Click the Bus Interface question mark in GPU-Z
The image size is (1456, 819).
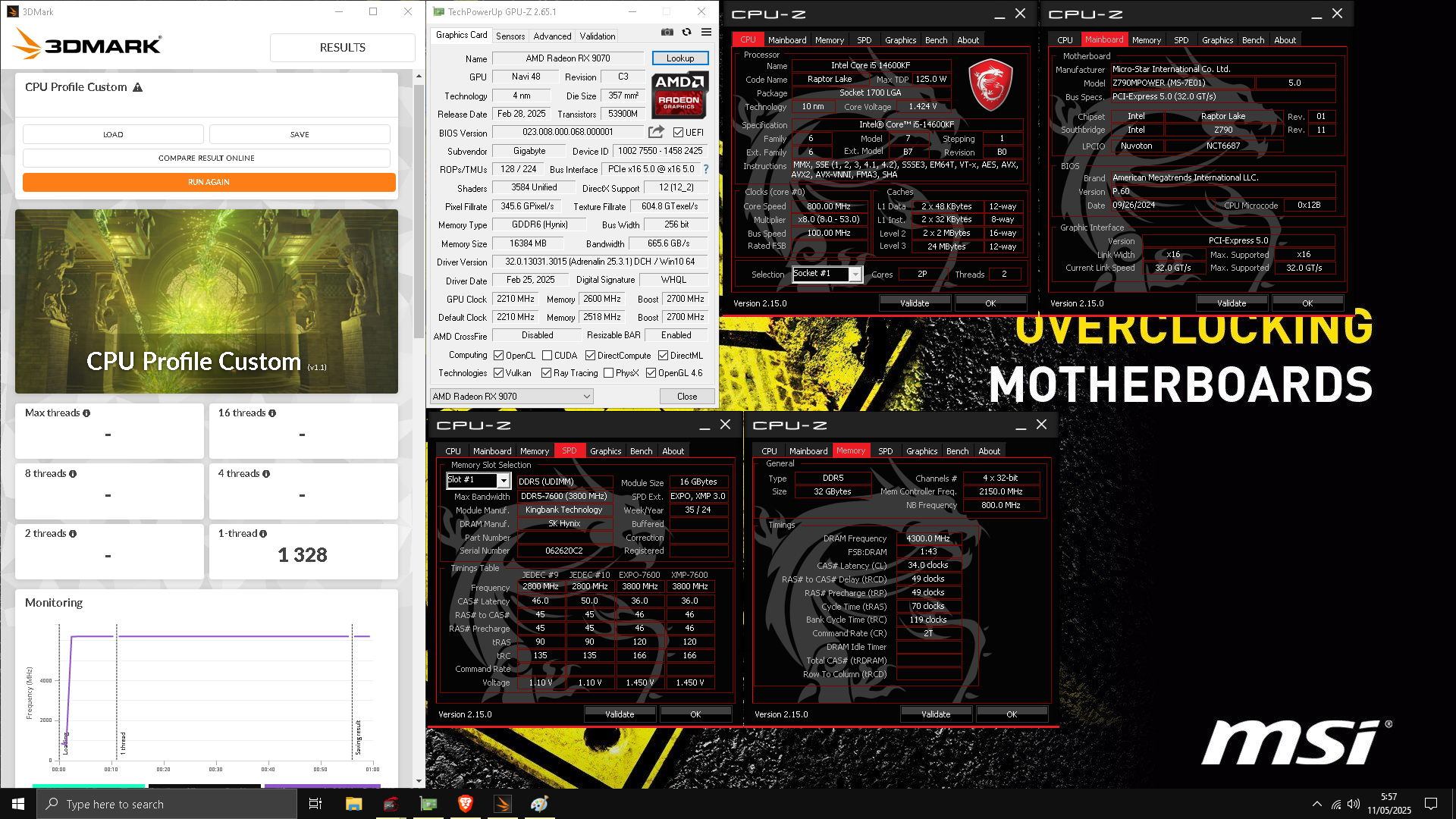[x=706, y=169]
